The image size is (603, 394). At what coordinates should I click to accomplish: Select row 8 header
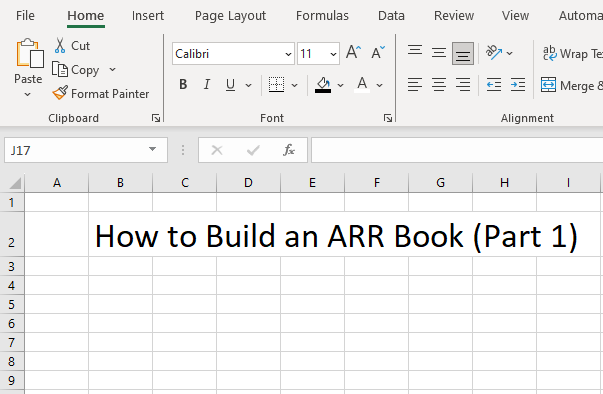tap(12, 361)
